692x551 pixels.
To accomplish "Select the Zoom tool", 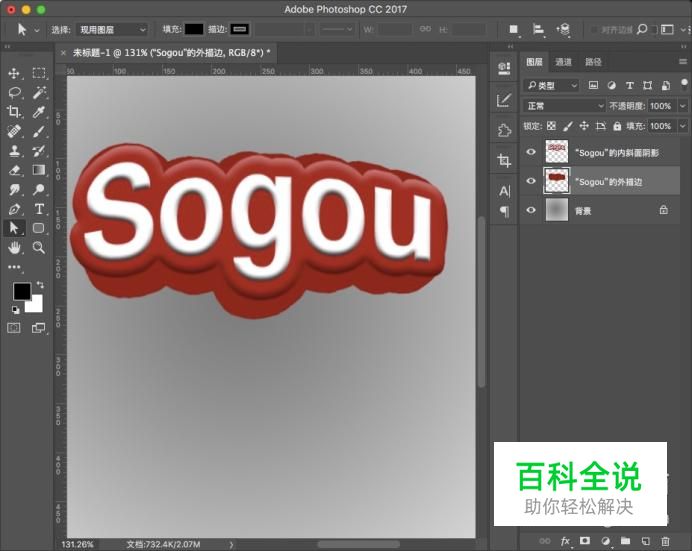I will tap(39, 247).
